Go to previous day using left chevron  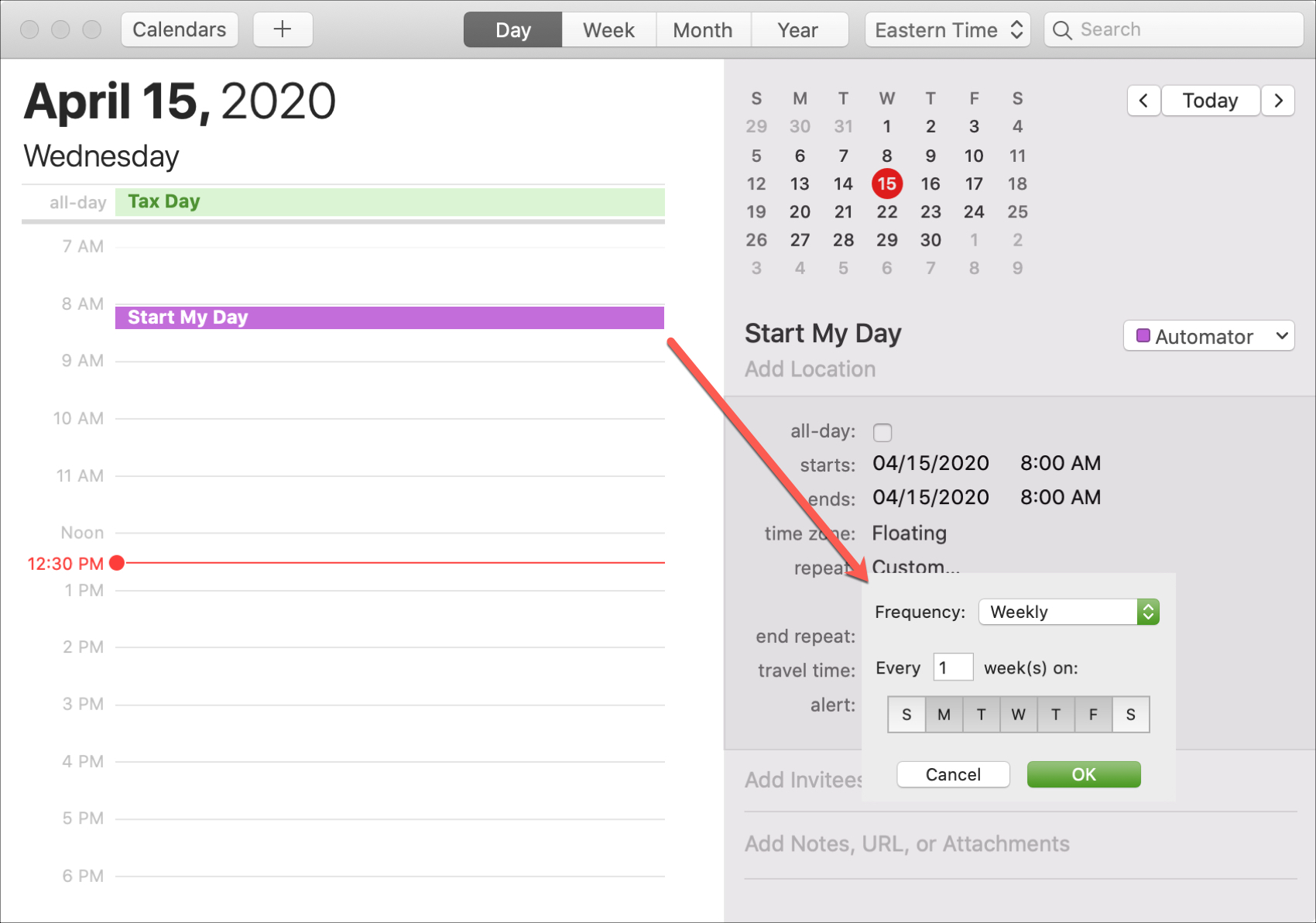coord(1143,101)
